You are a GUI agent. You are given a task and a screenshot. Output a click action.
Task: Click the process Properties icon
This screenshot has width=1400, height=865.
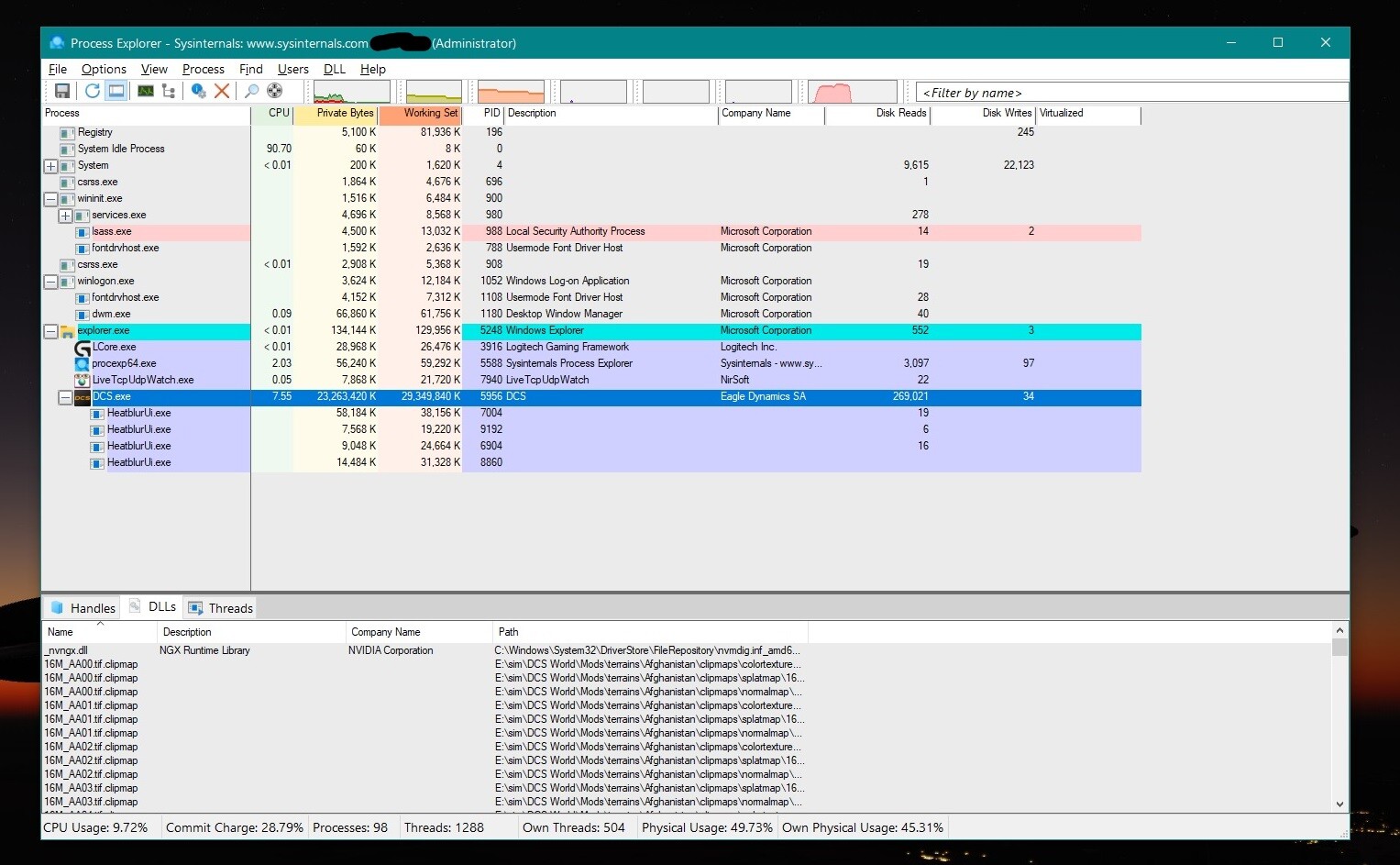click(x=198, y=91)
